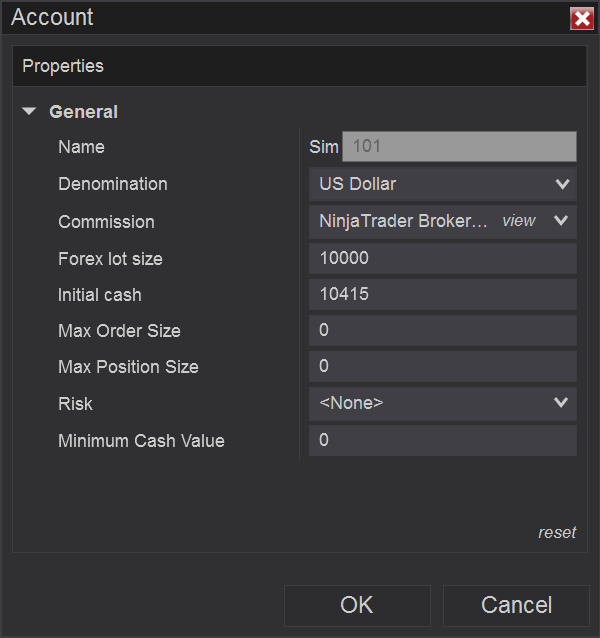
Task: Collapse the General section triangle
Action: 29,112
